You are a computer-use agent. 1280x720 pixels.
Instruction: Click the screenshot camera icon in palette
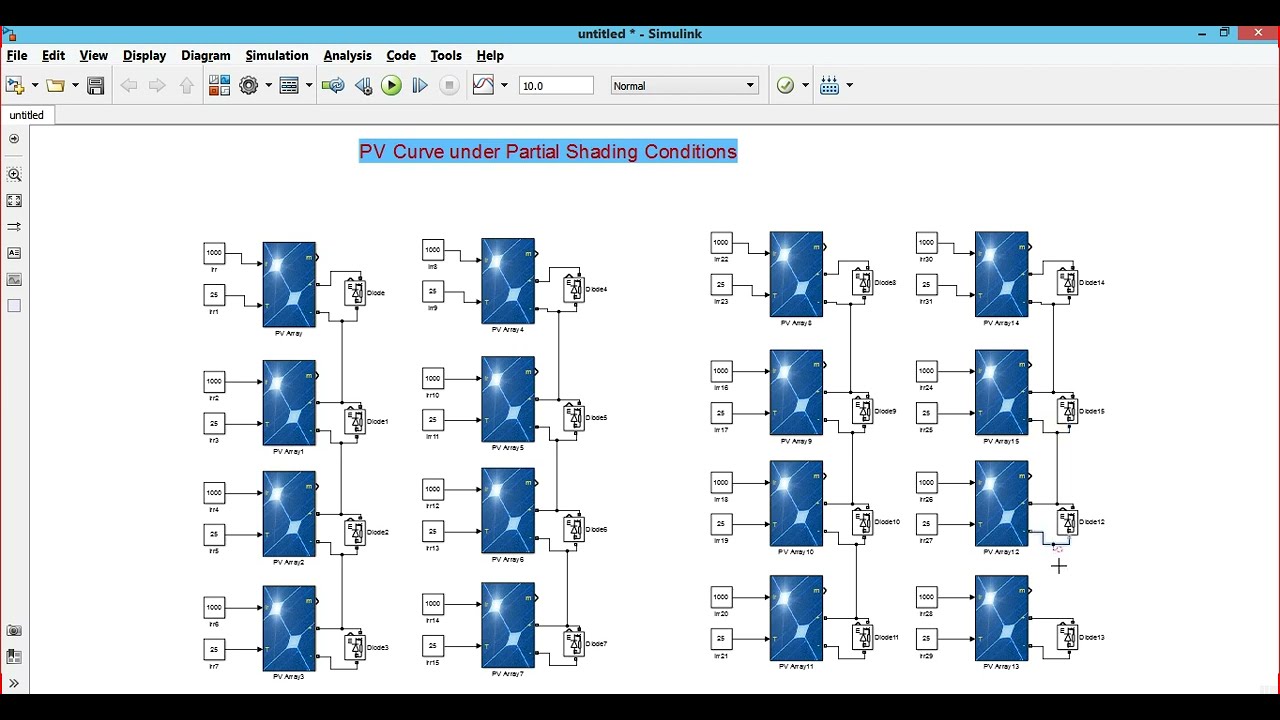tap(14, 631)
